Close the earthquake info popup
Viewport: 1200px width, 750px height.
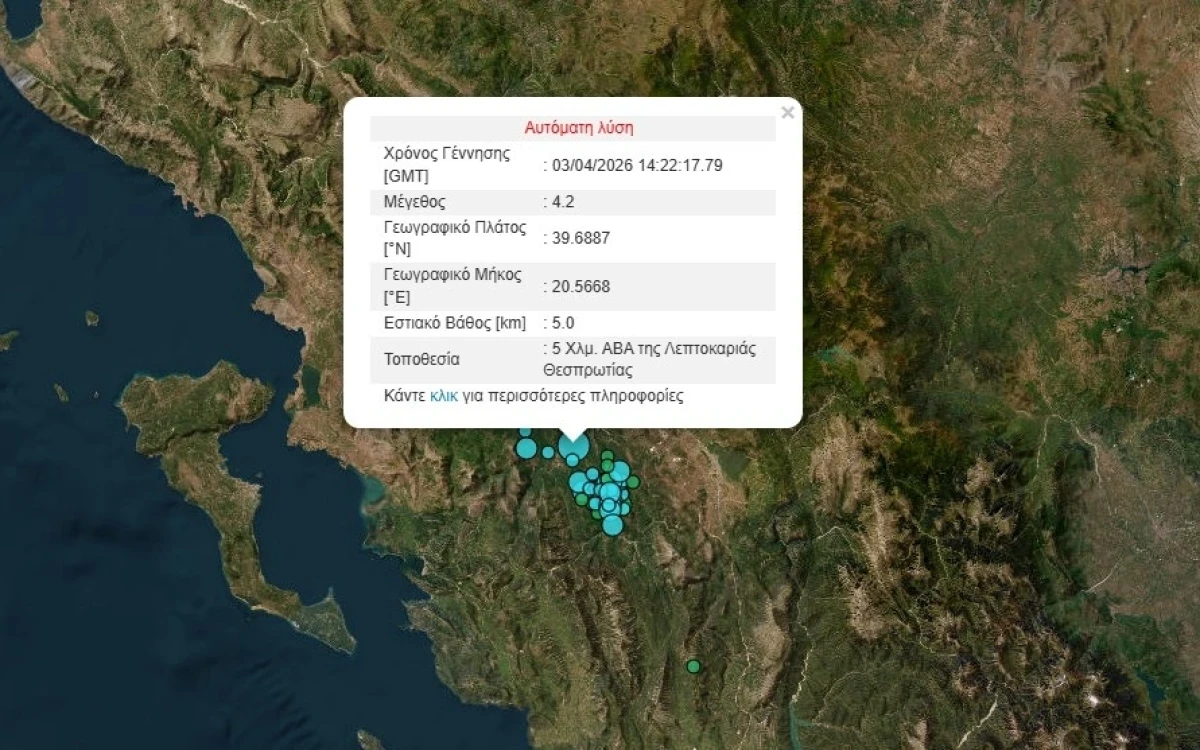[787, 113]
